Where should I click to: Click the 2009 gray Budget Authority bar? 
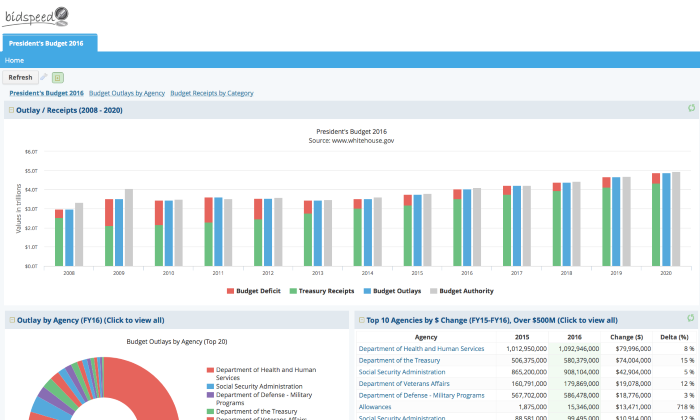(129, 228)
